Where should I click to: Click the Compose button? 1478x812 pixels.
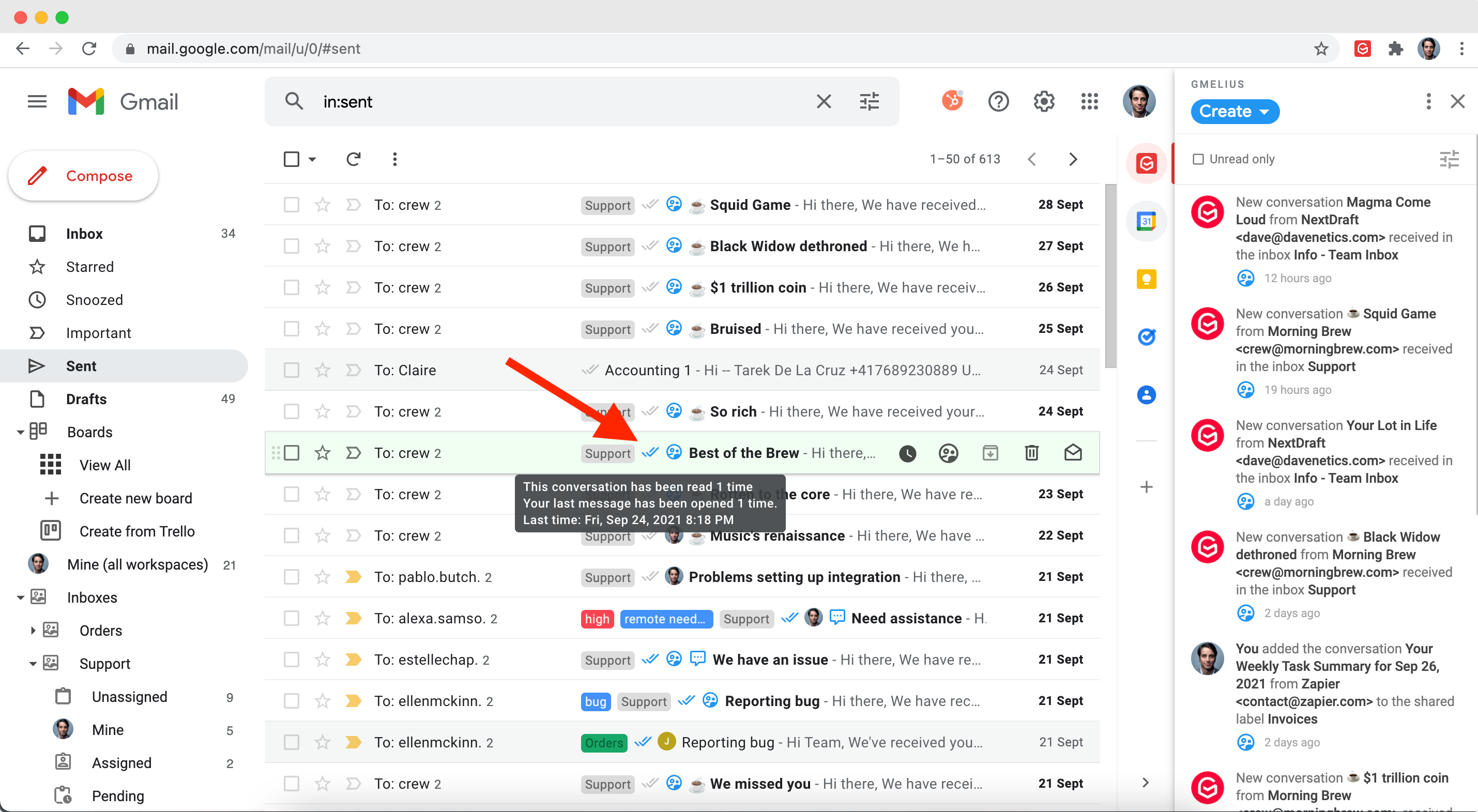click(83, 176)
